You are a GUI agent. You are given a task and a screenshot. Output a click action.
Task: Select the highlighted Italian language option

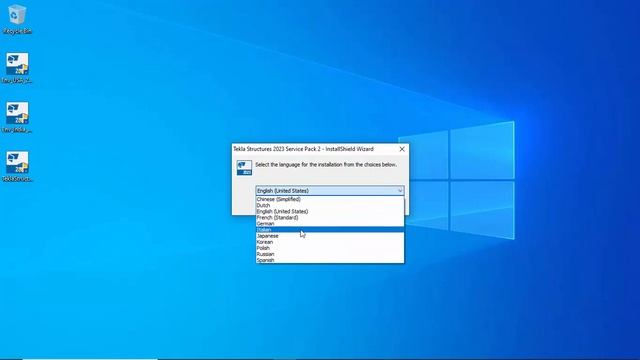330,229
